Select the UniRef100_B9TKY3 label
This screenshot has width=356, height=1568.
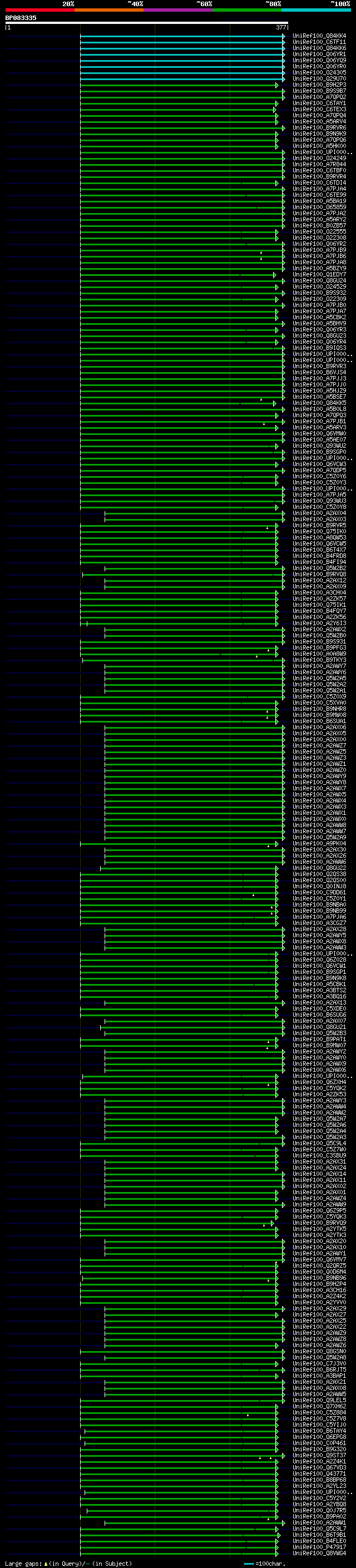(319, 660)
